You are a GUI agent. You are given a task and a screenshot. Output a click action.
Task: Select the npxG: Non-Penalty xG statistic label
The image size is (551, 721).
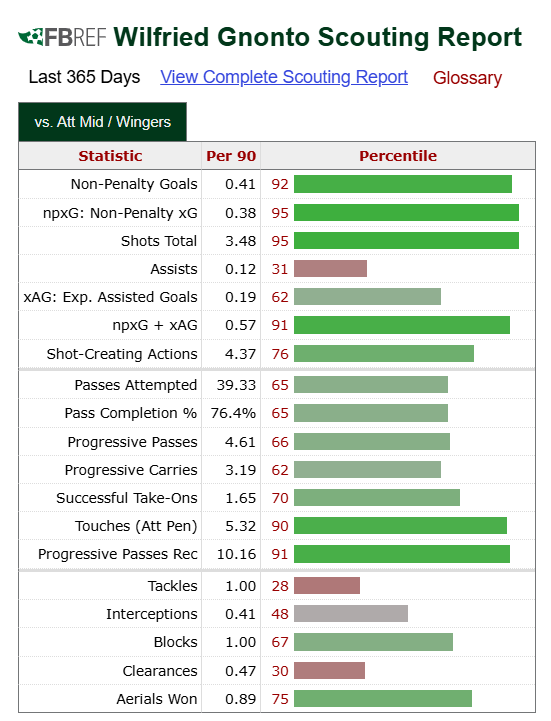(120, 213)
